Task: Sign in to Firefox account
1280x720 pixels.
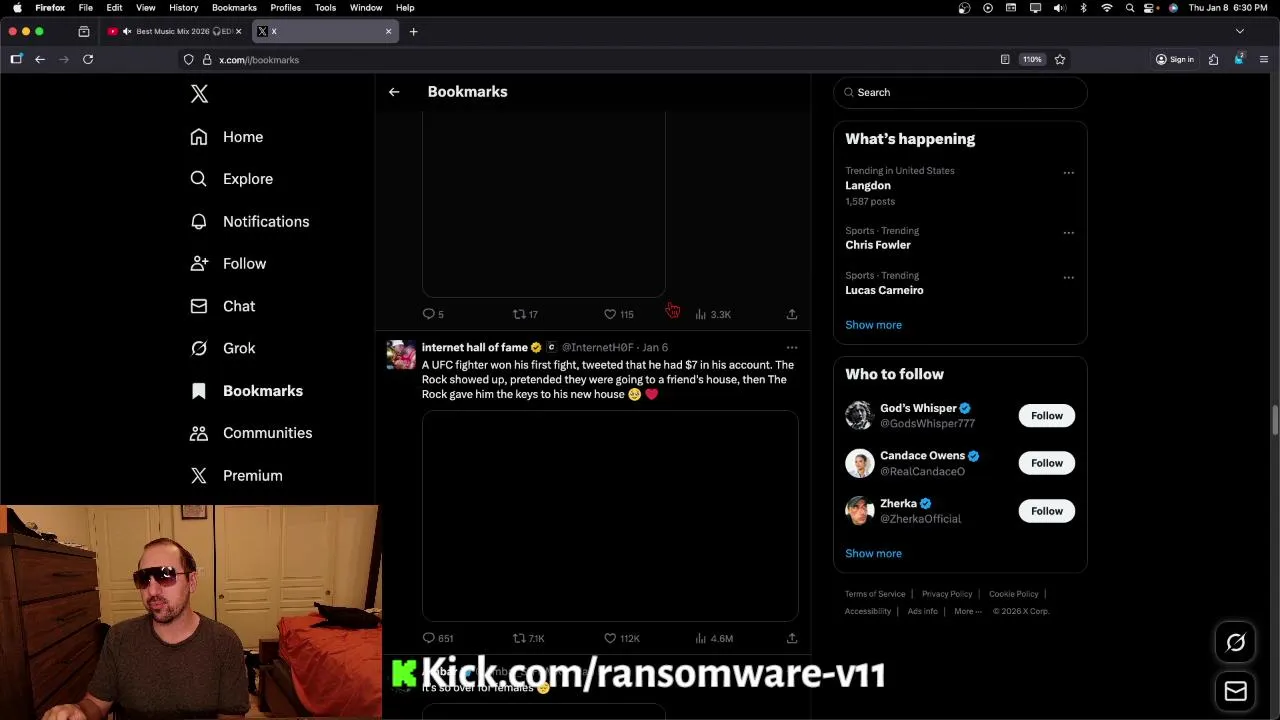Action: coord(1175,60)
